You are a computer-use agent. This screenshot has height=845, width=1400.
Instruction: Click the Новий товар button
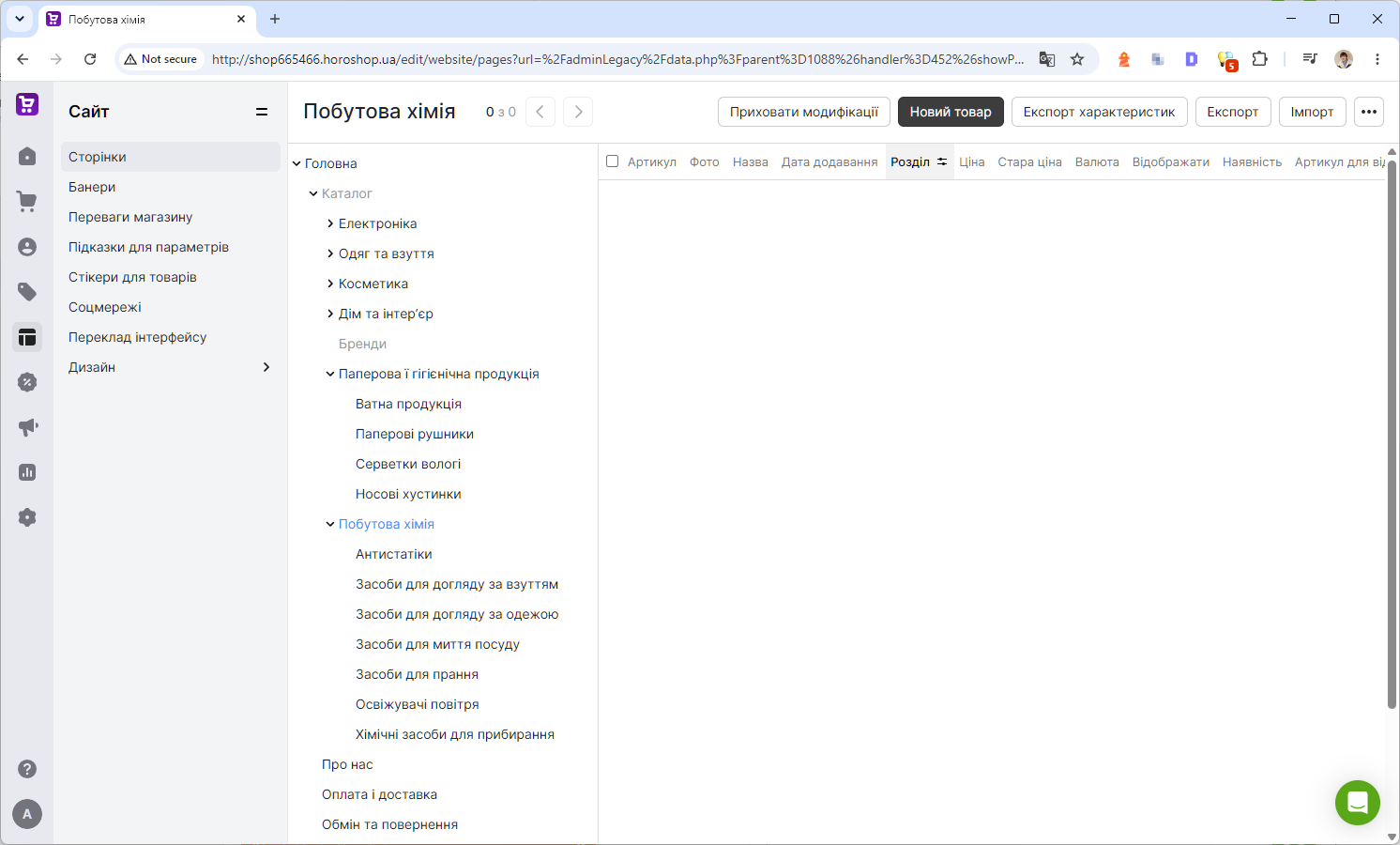951,112
